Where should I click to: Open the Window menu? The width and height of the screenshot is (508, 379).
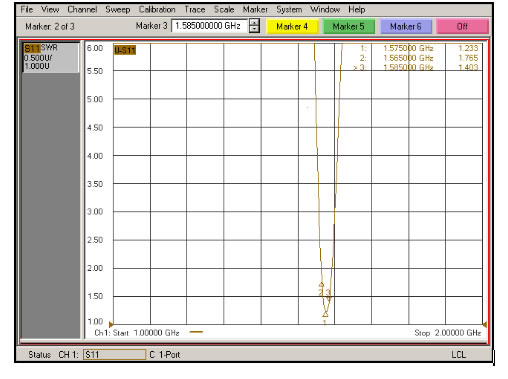(325, 9)
